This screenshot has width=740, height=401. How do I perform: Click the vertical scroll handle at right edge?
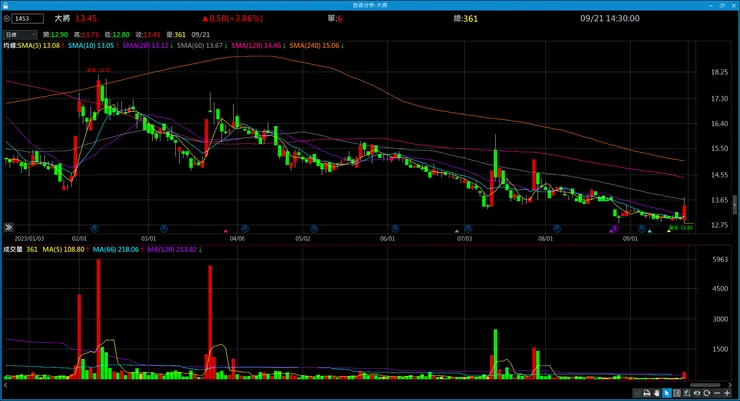point(735,205)
